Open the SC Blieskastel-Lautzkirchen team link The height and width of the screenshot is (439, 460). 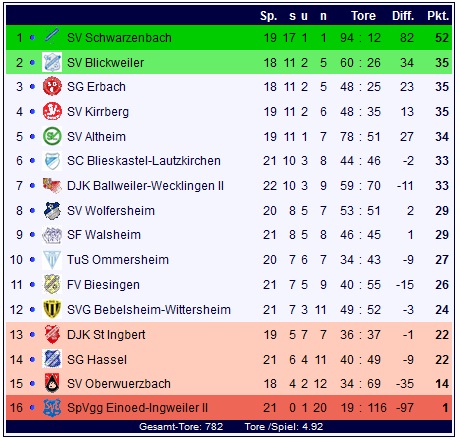(x=144, y=161)
